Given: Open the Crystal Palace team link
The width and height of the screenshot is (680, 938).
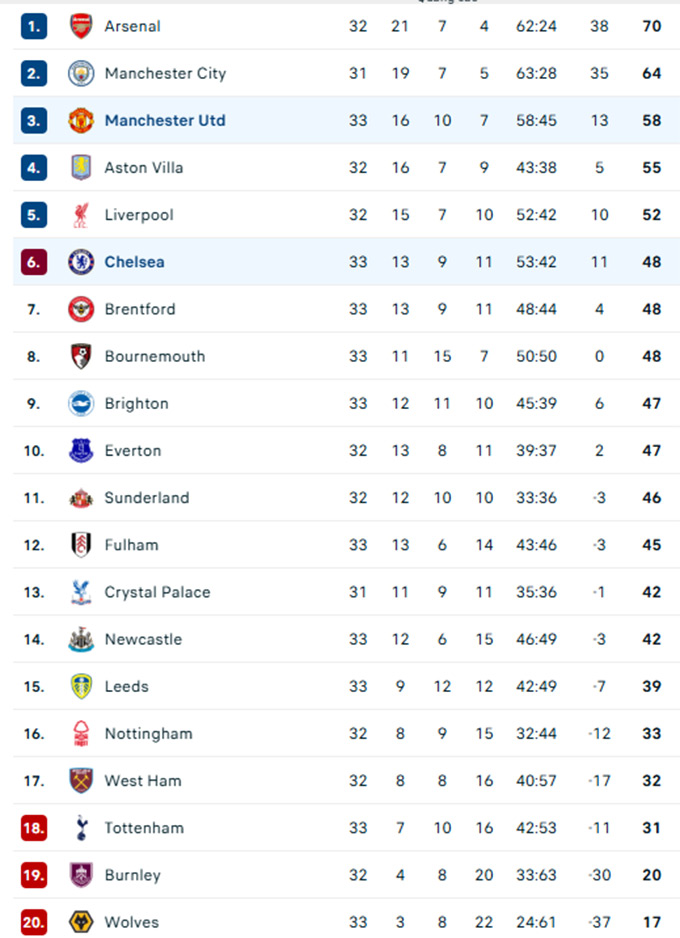Looking at the screenshot, I should 157,592.
